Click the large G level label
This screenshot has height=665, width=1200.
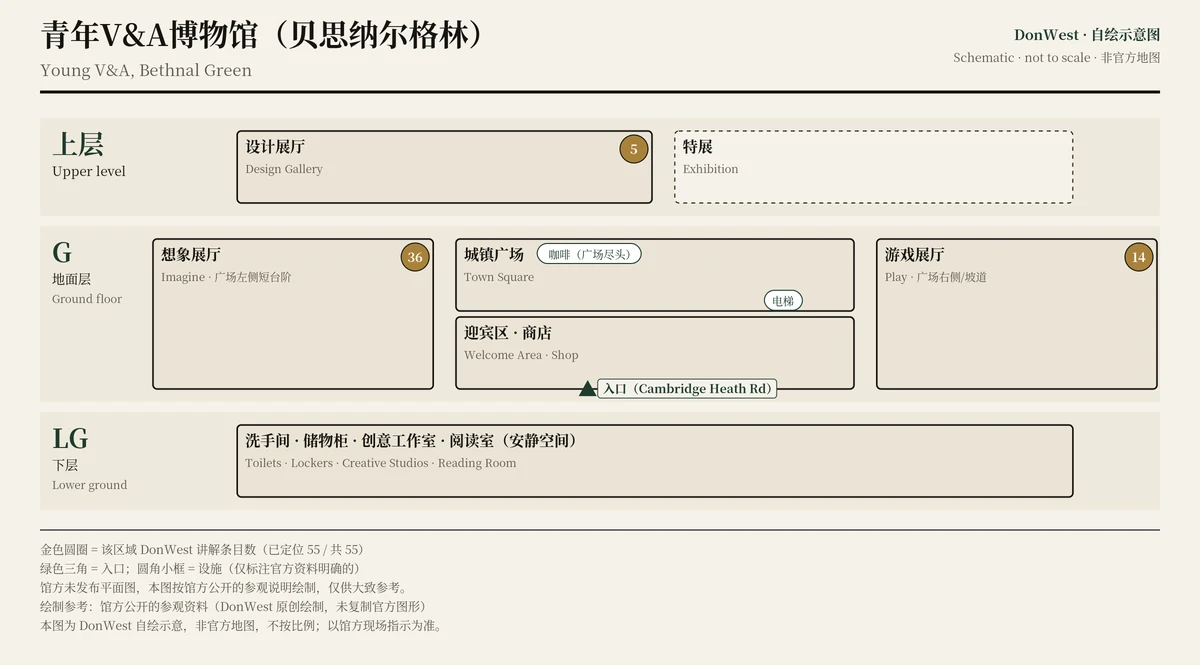[62, 253]
